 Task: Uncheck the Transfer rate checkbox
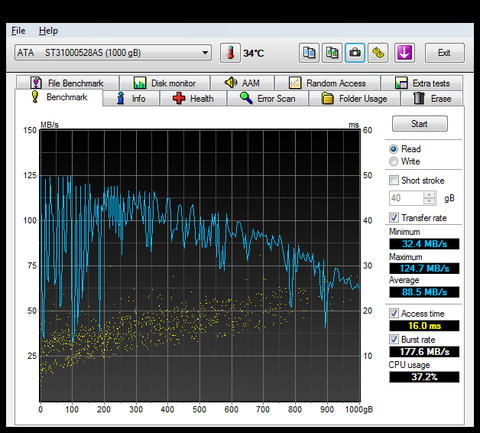coord(394,218)
